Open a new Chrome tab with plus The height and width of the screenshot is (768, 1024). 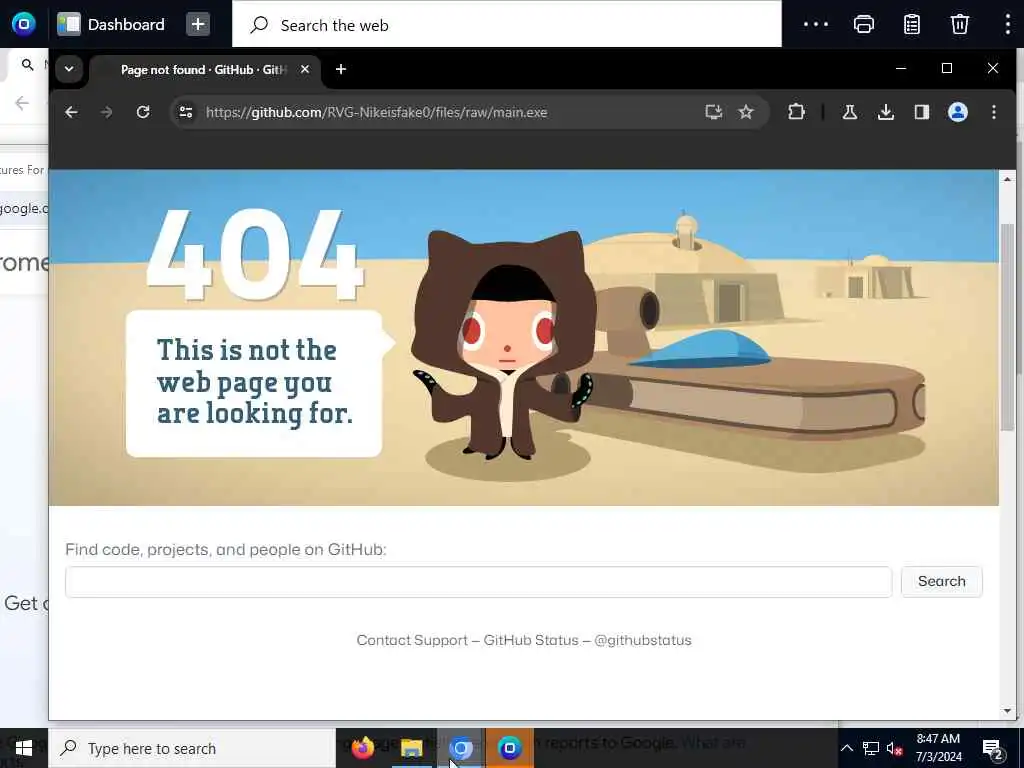click(x=341, y=69)
